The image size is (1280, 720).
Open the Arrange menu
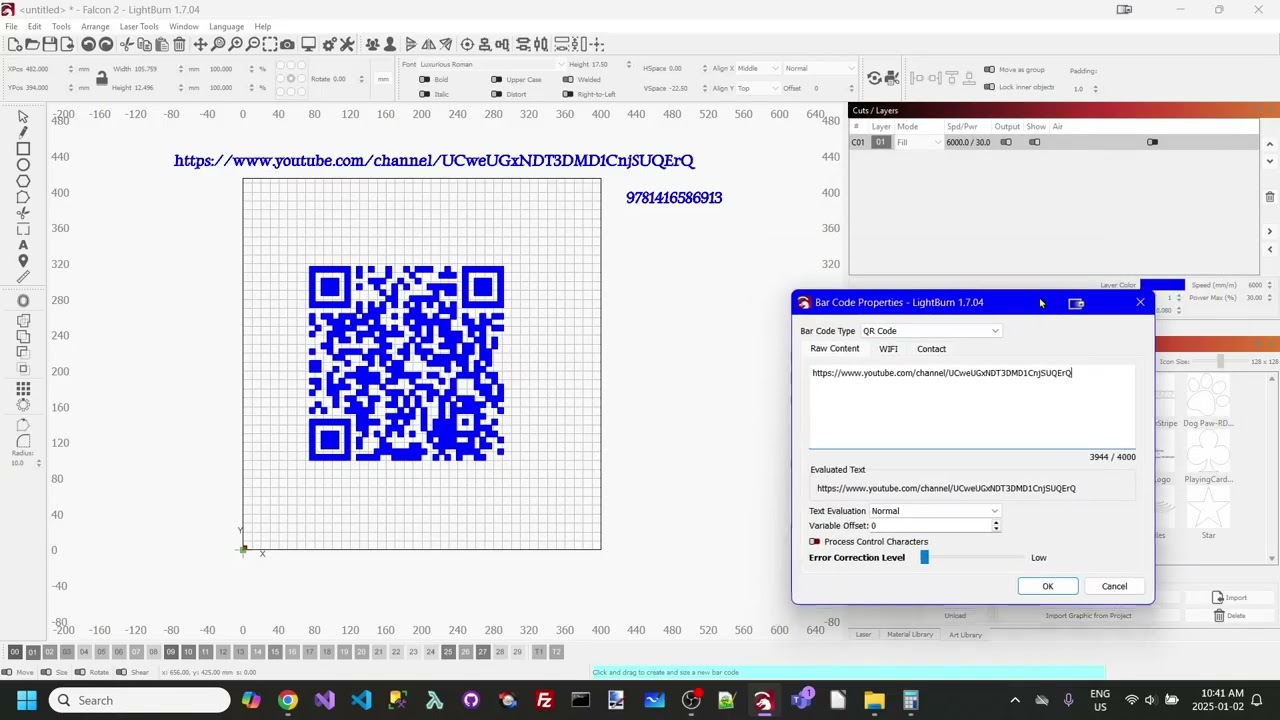[95, 26]
